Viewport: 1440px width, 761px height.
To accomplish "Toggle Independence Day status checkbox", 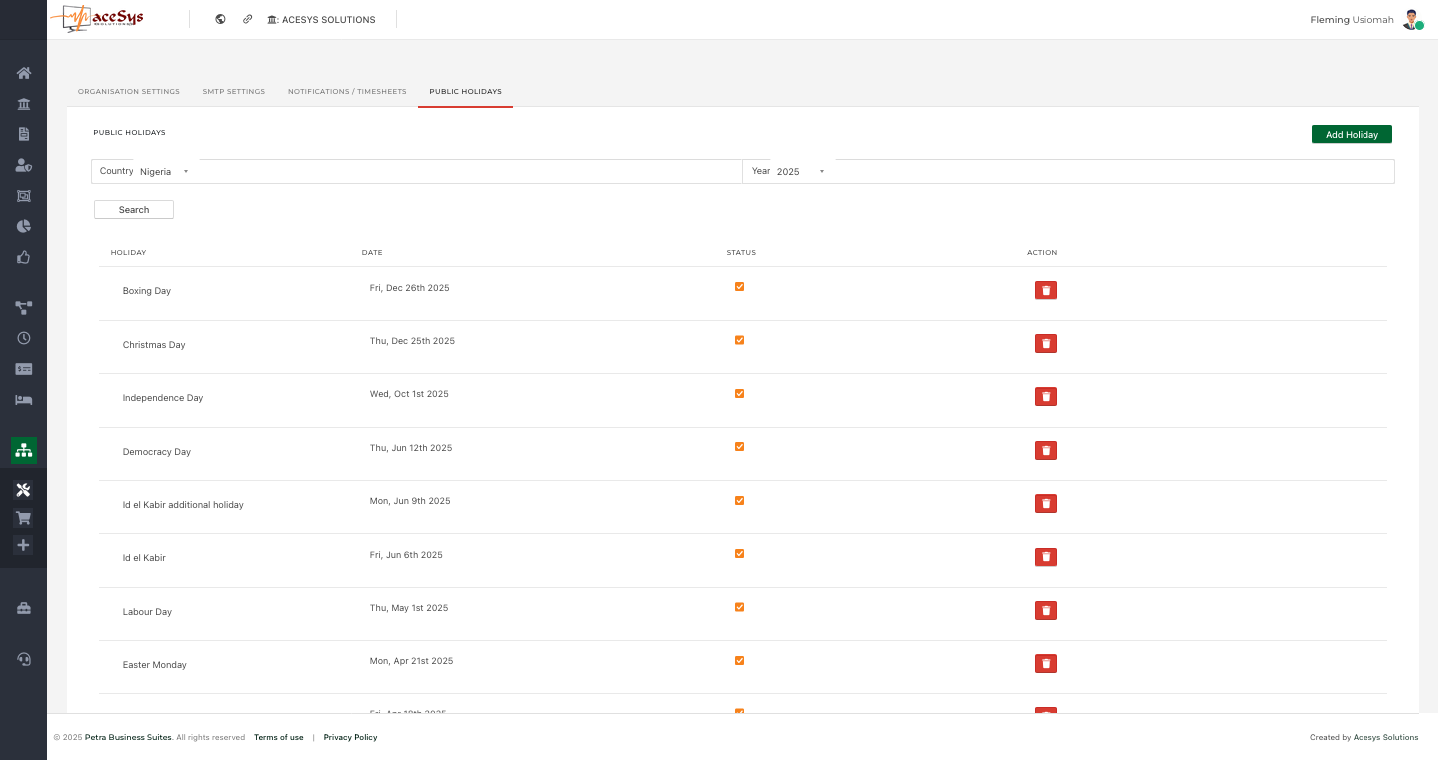I will pos(739,394).
